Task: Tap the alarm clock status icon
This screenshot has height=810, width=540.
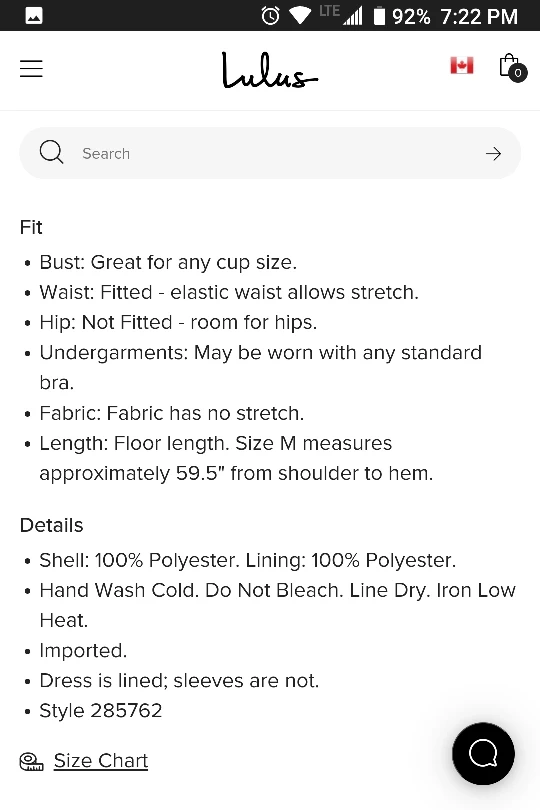Action: pos(270,16)
